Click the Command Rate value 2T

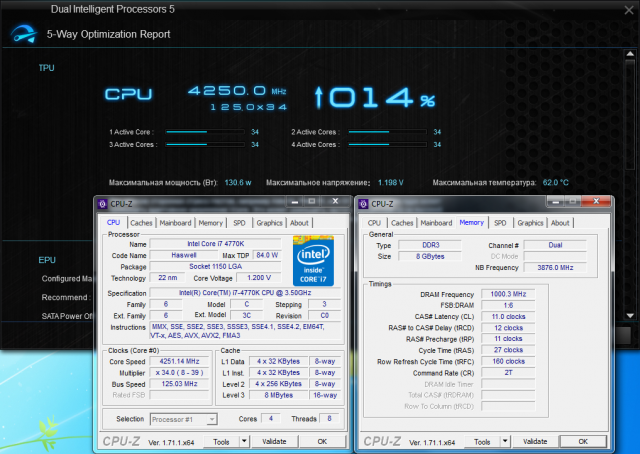(x=508, y=373)
